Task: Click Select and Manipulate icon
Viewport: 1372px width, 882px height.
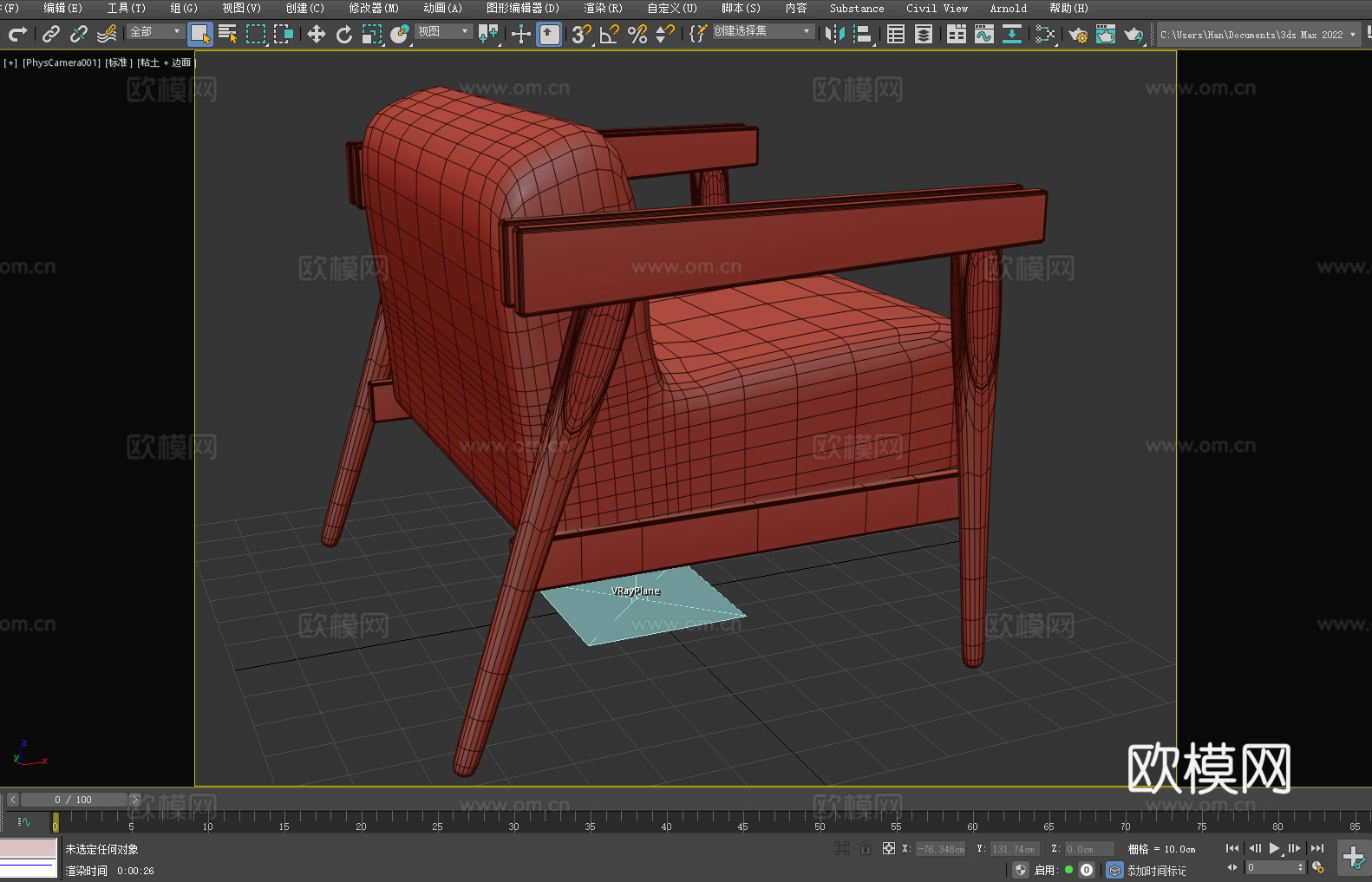Action: coord(521,34)
